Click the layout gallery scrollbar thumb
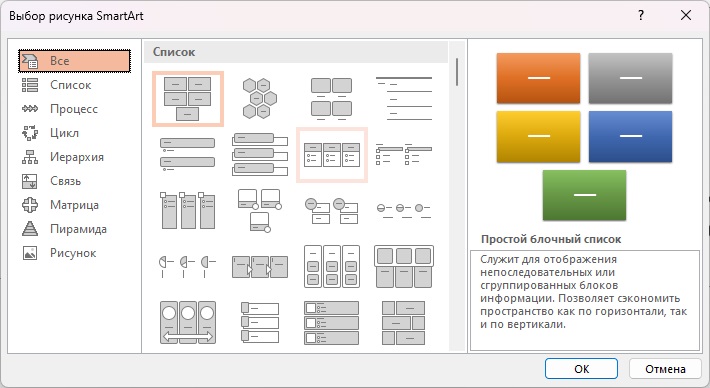Screen dimensions: 710x388 457,72
